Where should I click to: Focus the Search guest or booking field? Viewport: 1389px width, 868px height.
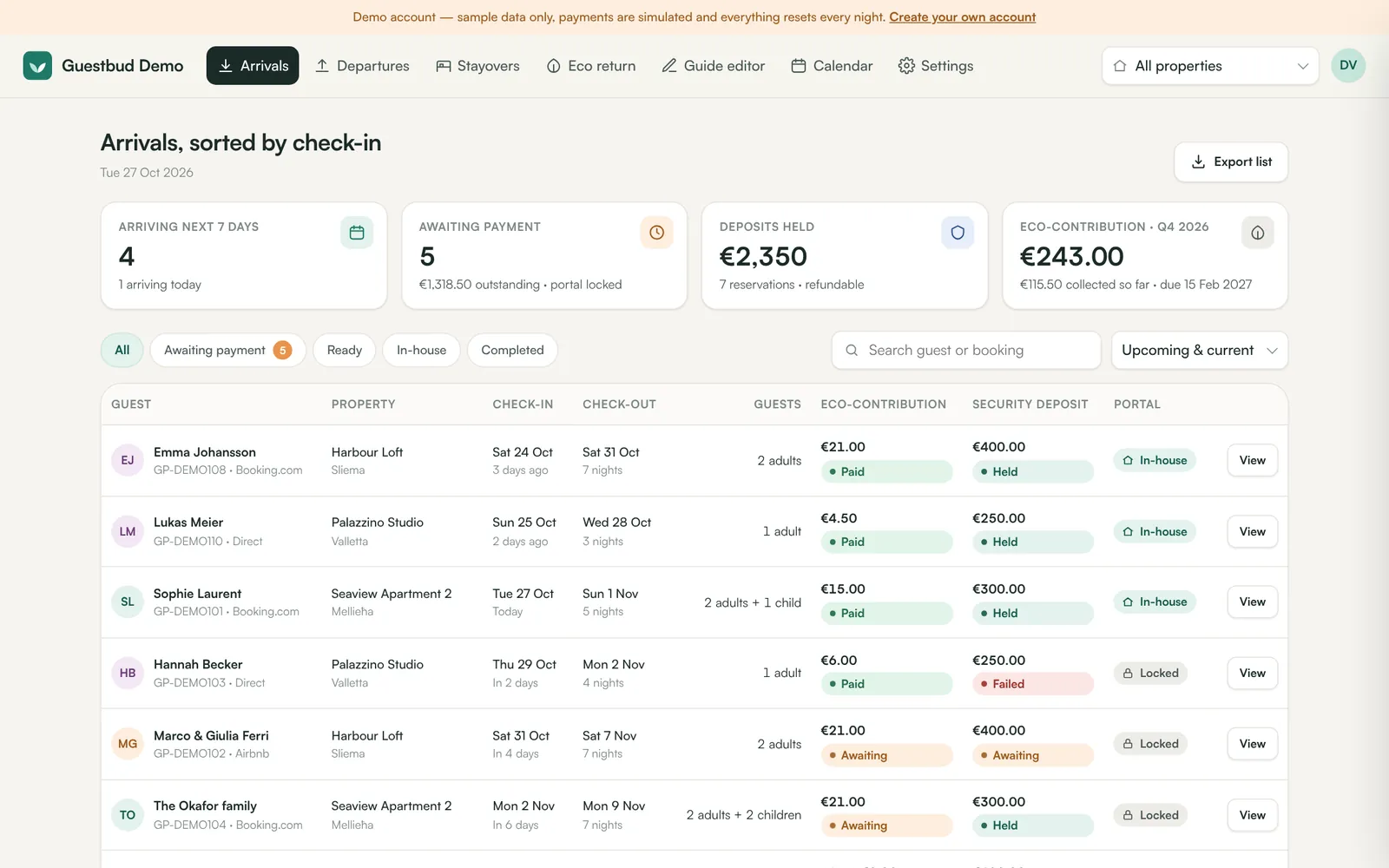point(966,350)
